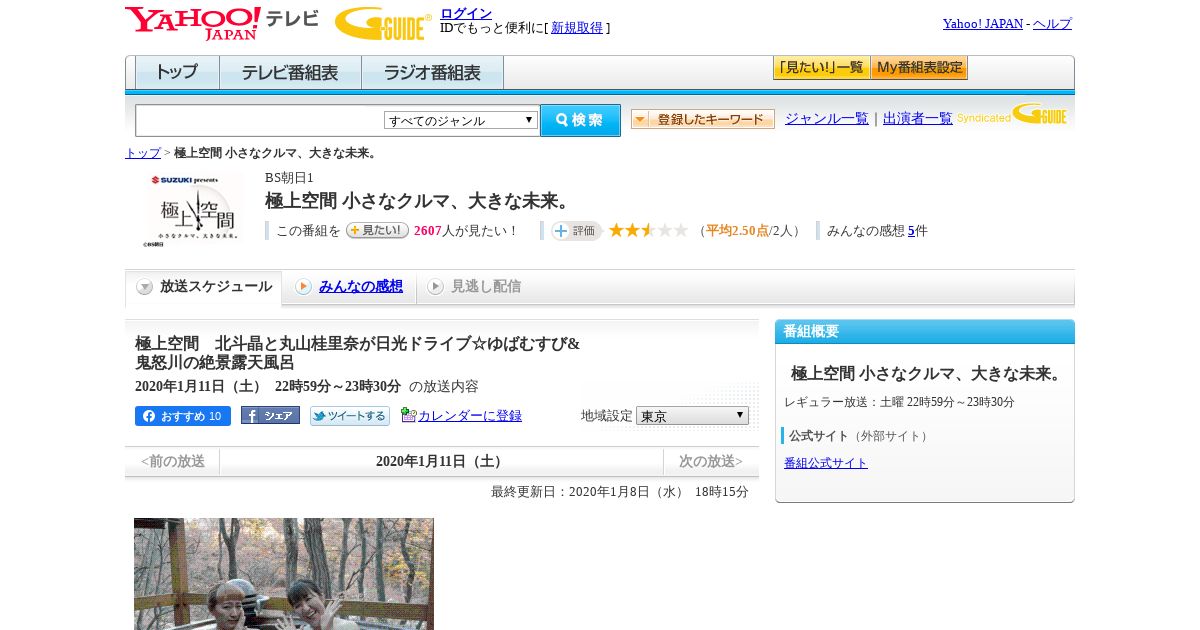The height and width of the screenshot is (630, 1200).
Task: Open the ヘルプ link
Action: click(x=1052, y=23)
